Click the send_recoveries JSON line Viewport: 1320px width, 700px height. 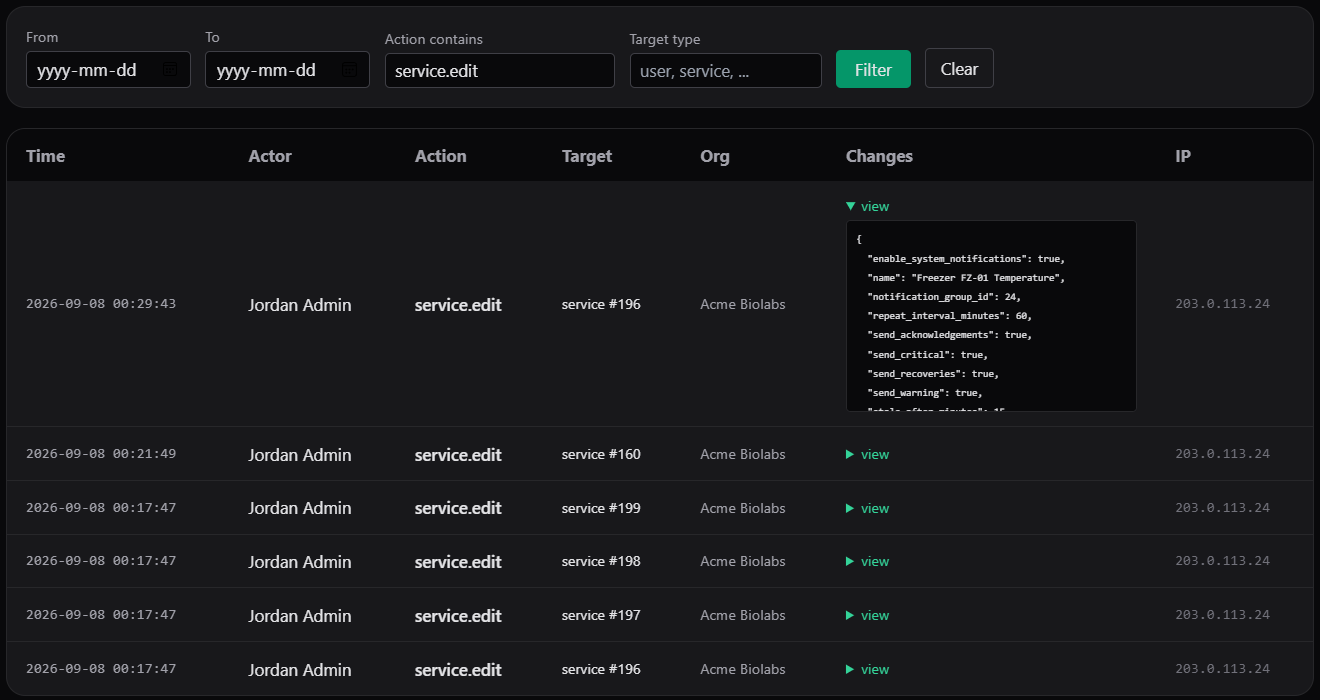pyautogui.click(x=933, y=373)
